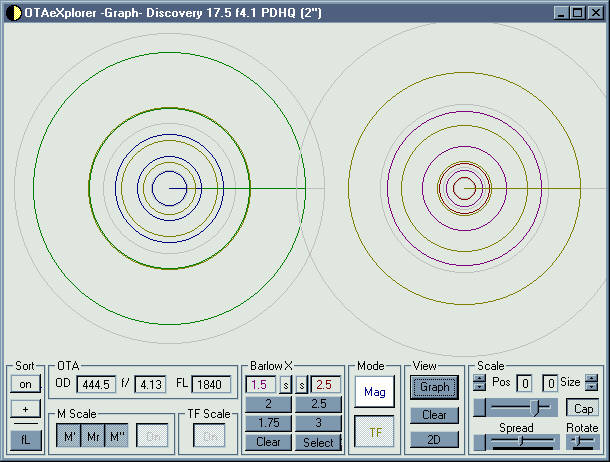Viewport: 610px width, 462px height.
Task: Select the Barlow 1.75 preset button
Action: point(268,423)
